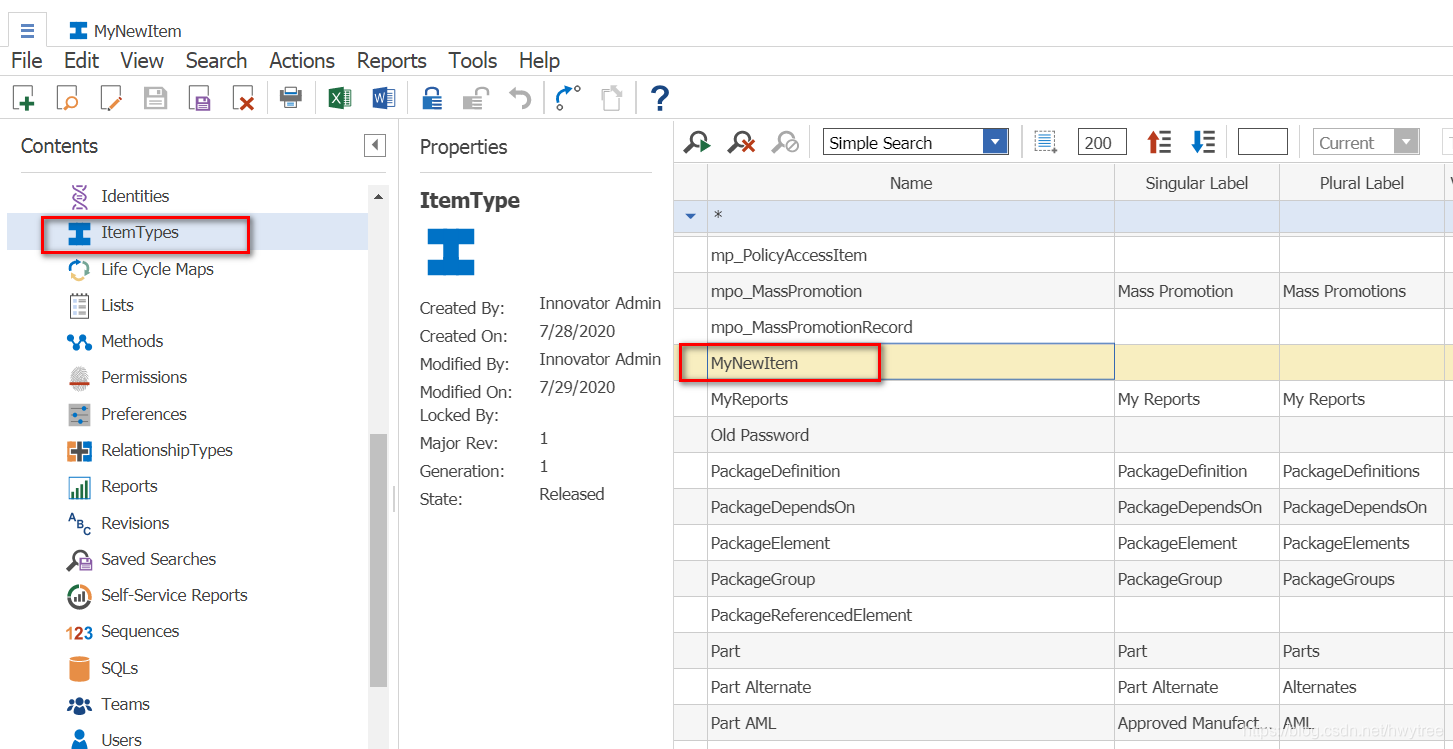Select Saved Searches in Contents tree
Screen dimensions: 1453x749
point(158,559)
